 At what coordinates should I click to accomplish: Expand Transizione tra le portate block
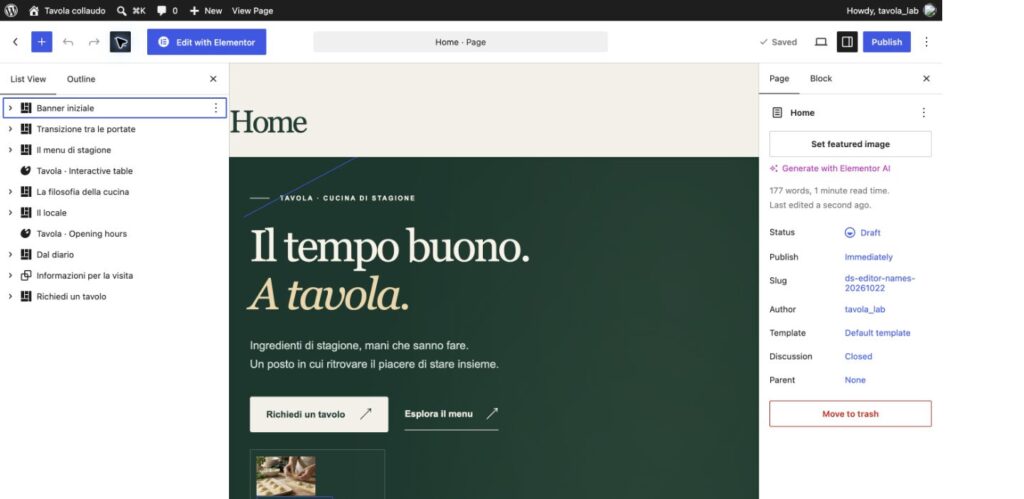pyautogui.click(x=10, y=129)
